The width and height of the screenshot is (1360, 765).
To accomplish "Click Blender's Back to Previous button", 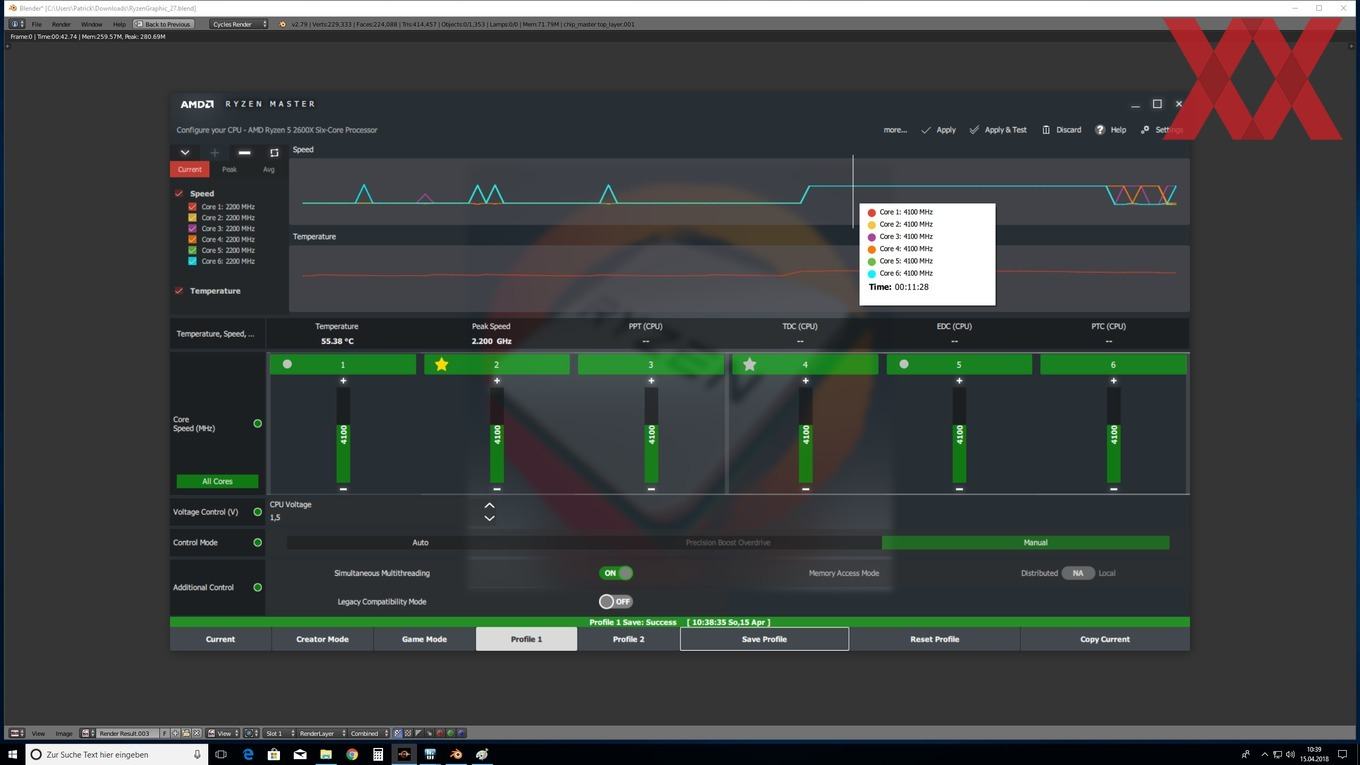I will point(163,24).
